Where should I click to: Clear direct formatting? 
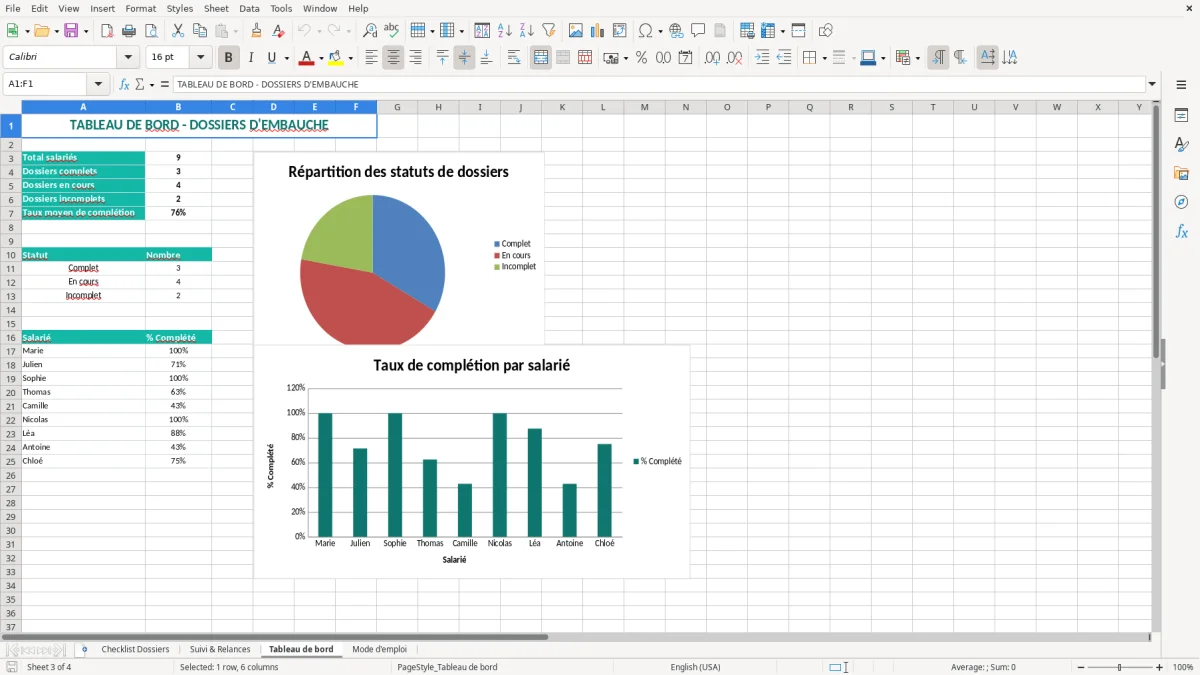pos(279,31)
